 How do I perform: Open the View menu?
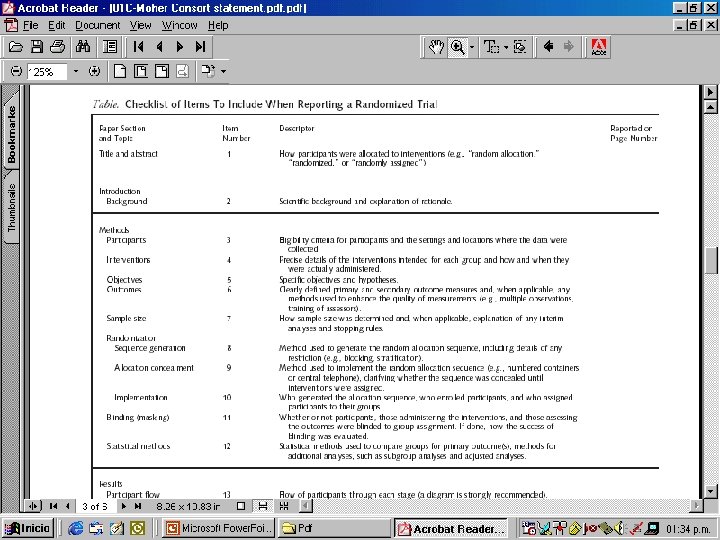[140, 25]
